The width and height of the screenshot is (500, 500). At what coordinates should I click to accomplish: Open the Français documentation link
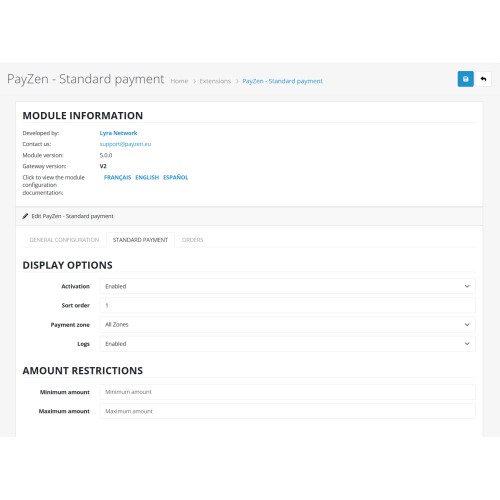117,177
